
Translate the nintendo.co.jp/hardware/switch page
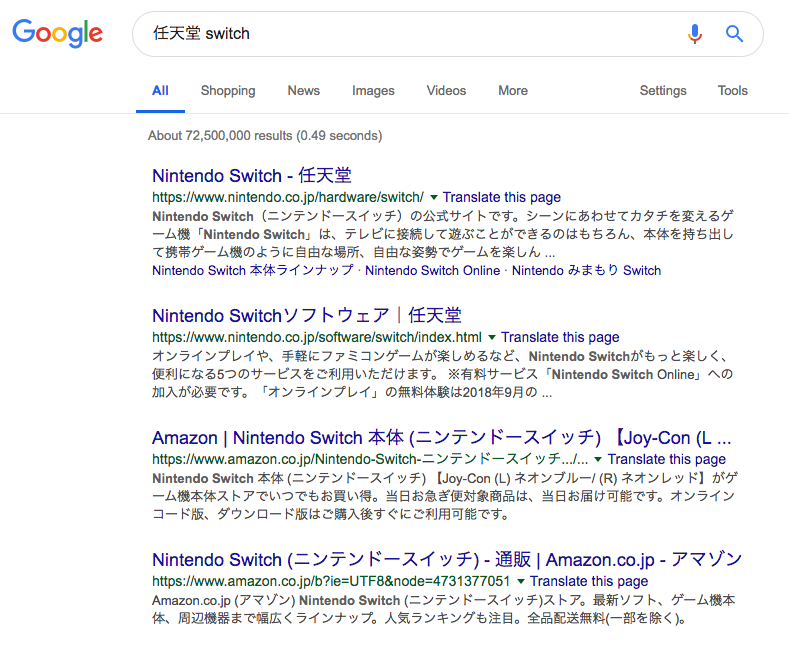[502, 197]
